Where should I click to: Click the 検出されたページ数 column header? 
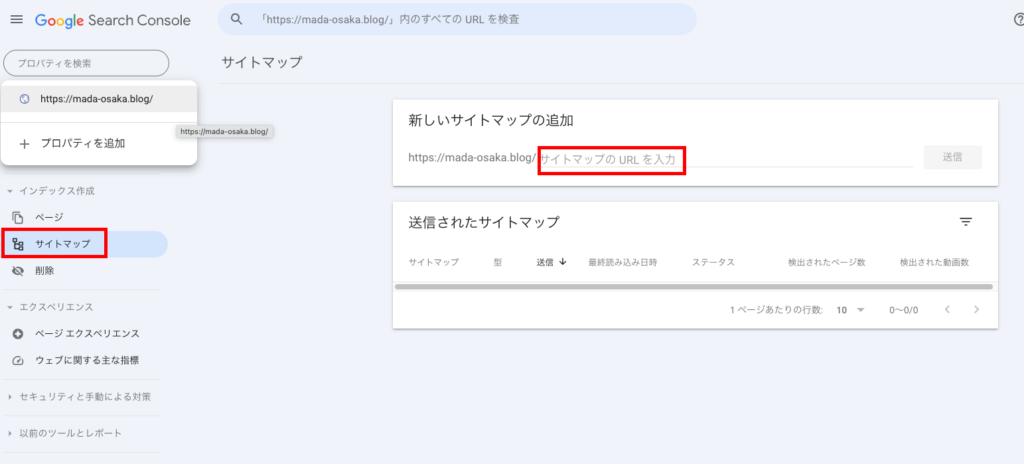826,262
